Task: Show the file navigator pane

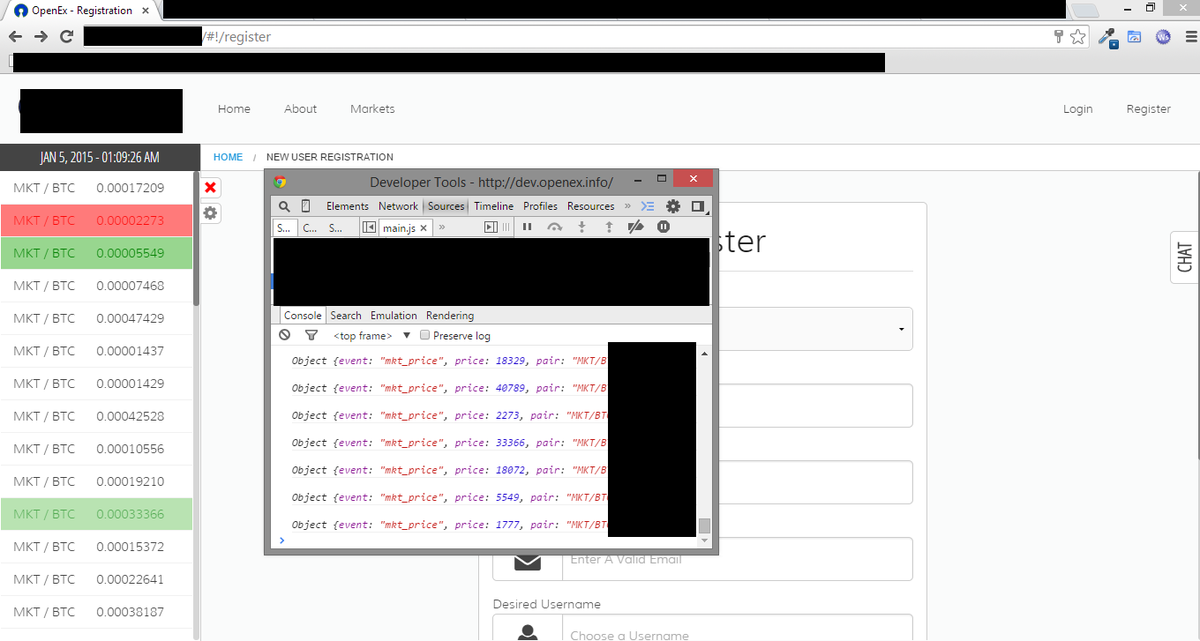Action: tap(369, 228)
